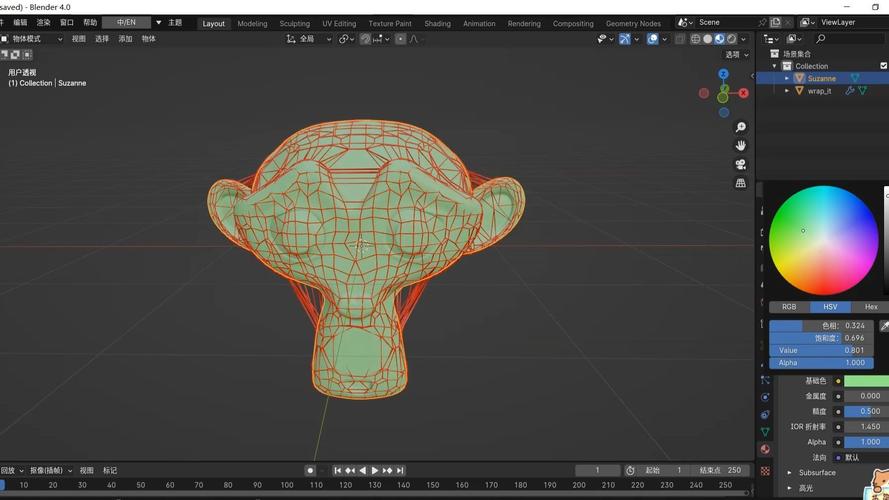Click the outliner search magnifier icon

820,39
